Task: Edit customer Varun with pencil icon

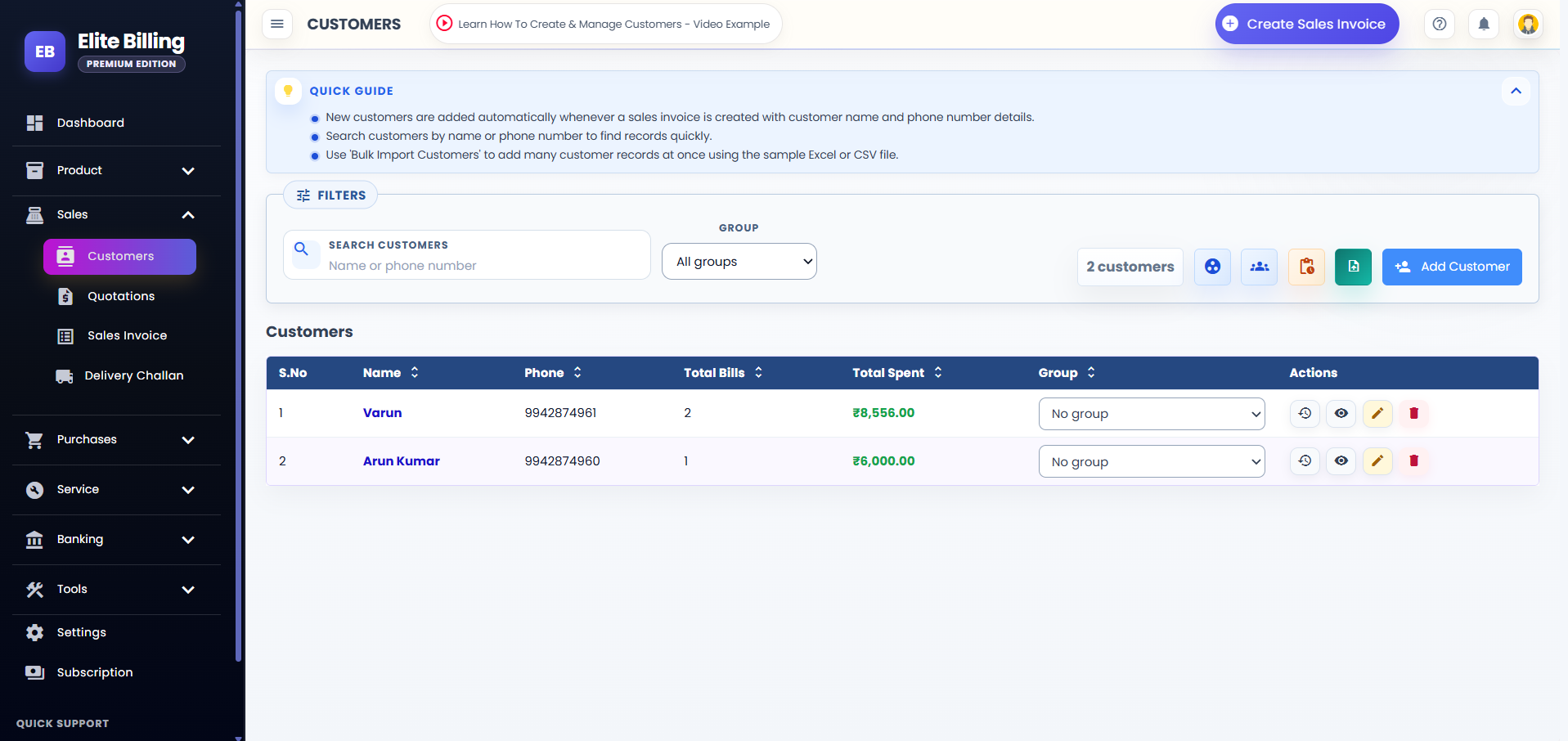Action: (1377, 413)
